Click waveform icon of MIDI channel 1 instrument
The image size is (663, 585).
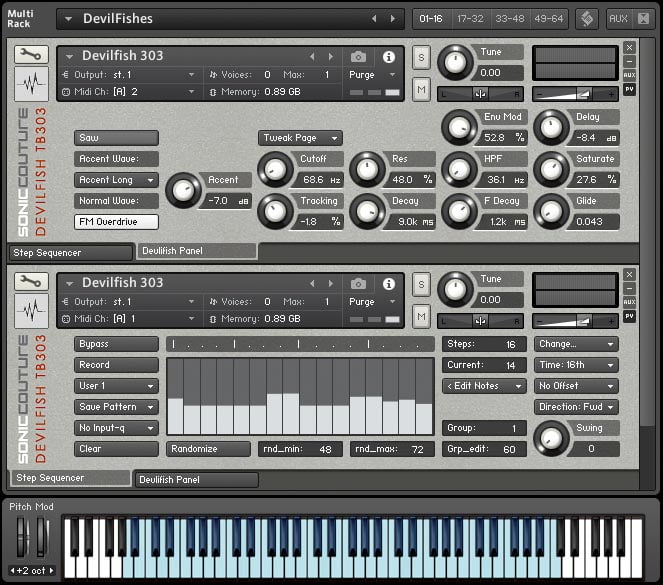tap(31, 311)
